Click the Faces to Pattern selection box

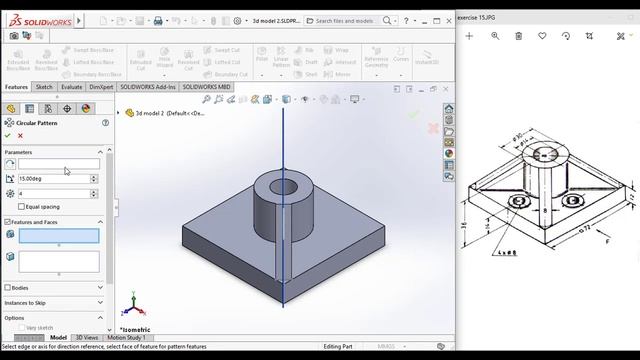coord(59,262)
